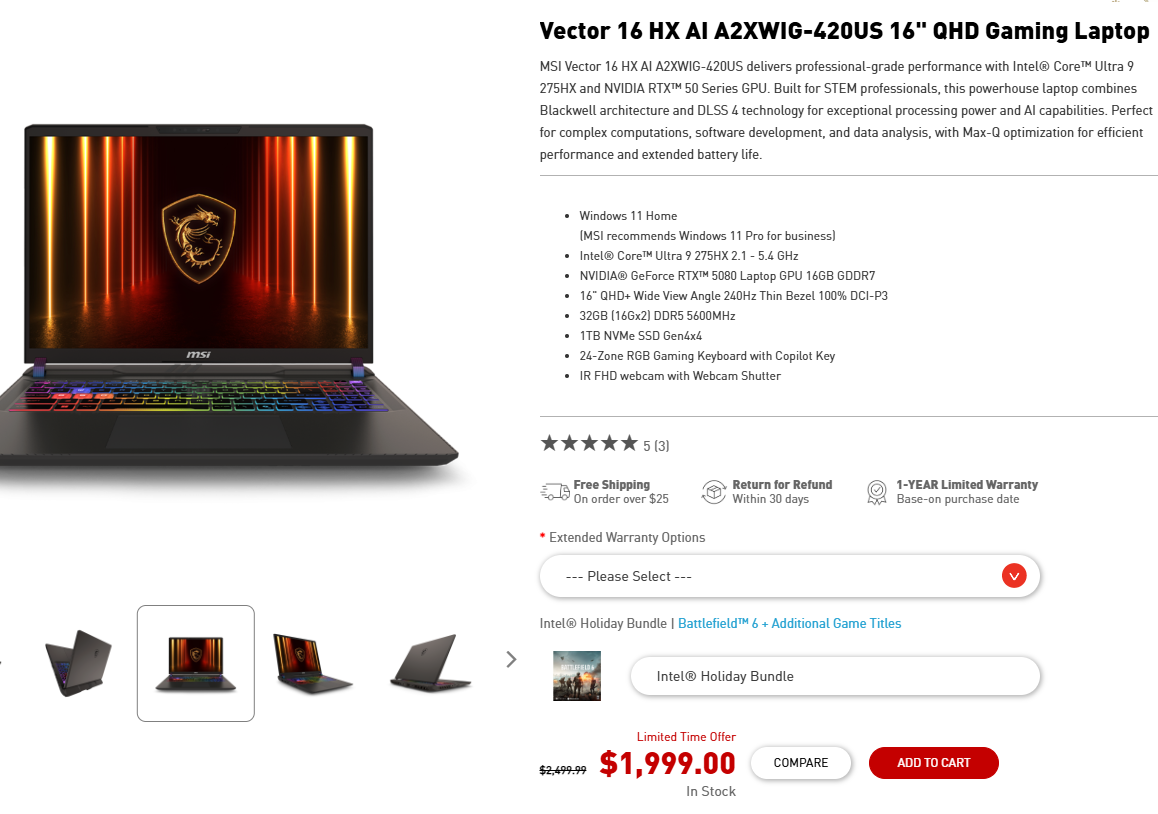Image resolution: width=1158 pixels, height=814 pixels.
Task: Click the Free Shipping truck icon
Action: tap(555, 491)
